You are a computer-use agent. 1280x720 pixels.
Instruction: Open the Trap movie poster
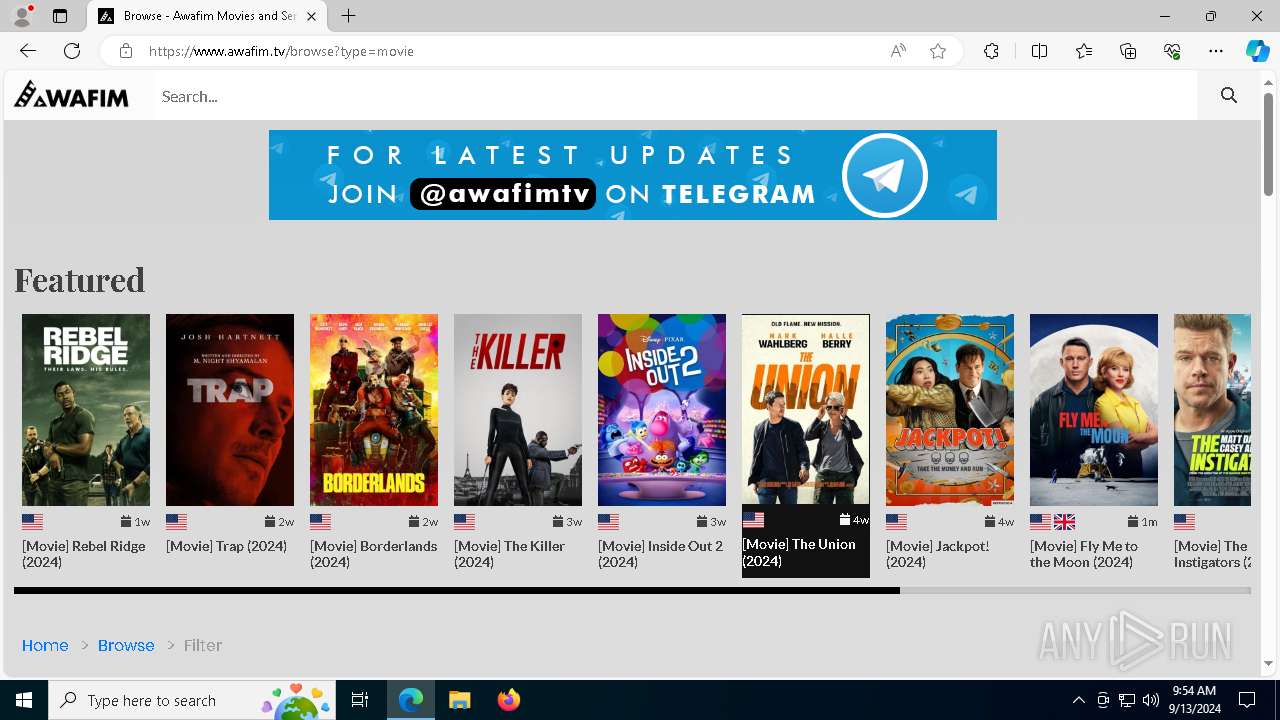230,410
